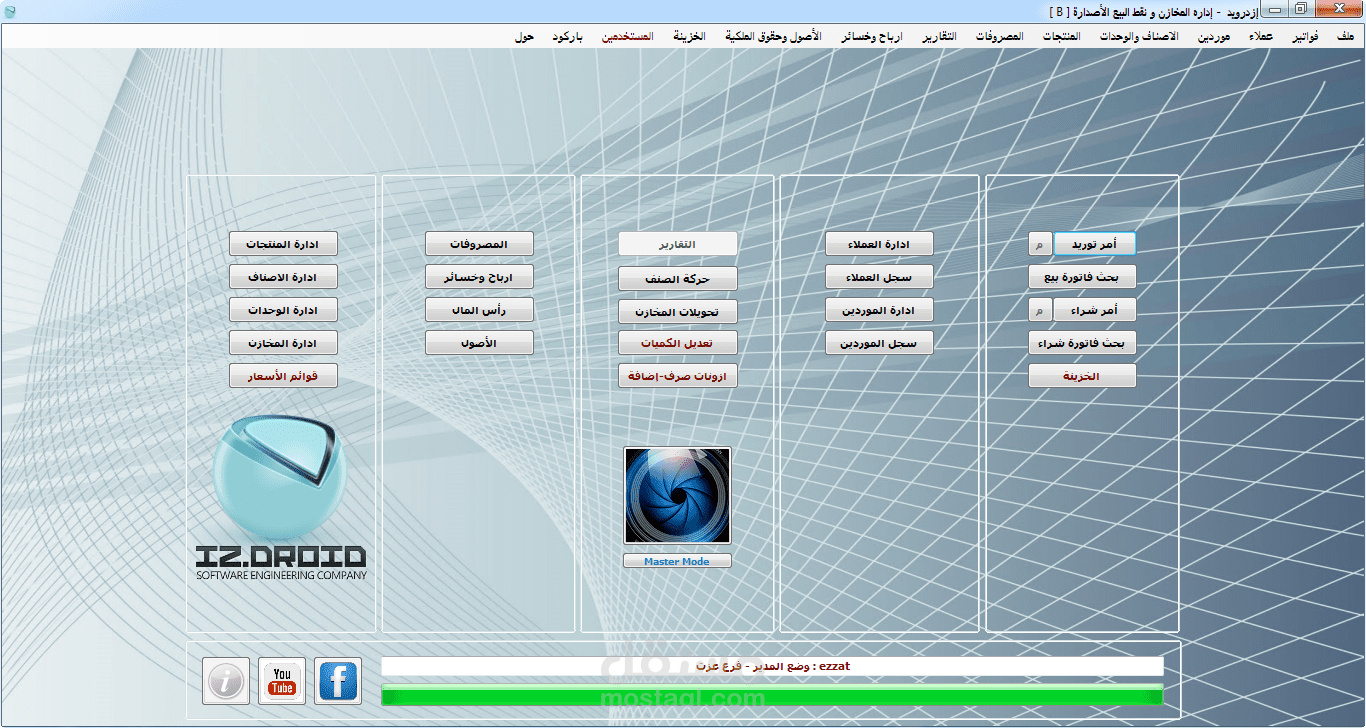Click the المصروفات panel button
Screen dimensions: 1366x728
(x=479, y=244)
